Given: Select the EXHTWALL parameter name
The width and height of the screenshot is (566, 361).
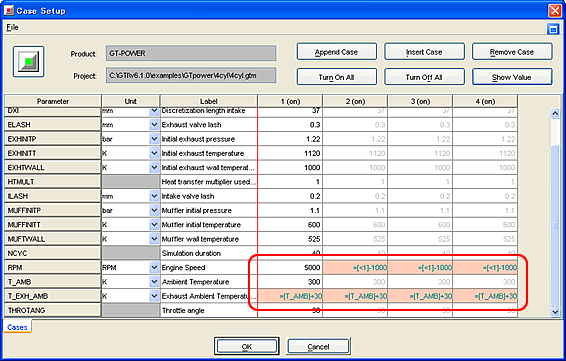Looking at the screenshot, I should click(x=52, y=168).
